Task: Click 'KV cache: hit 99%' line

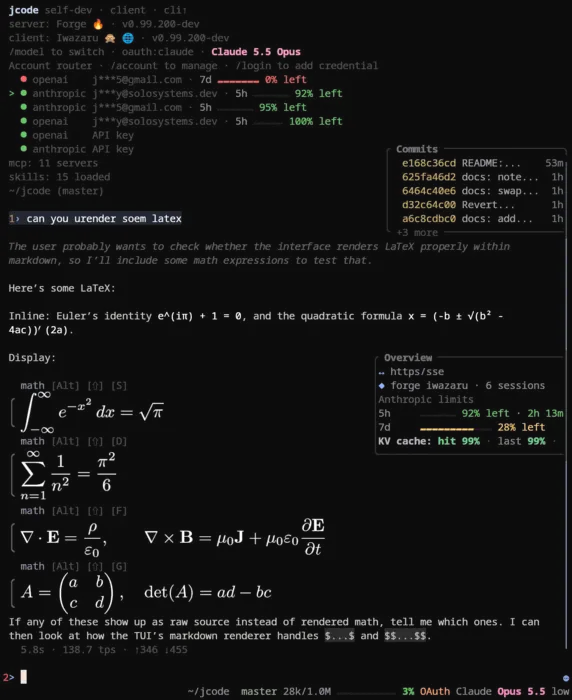Action: (429, 441)
